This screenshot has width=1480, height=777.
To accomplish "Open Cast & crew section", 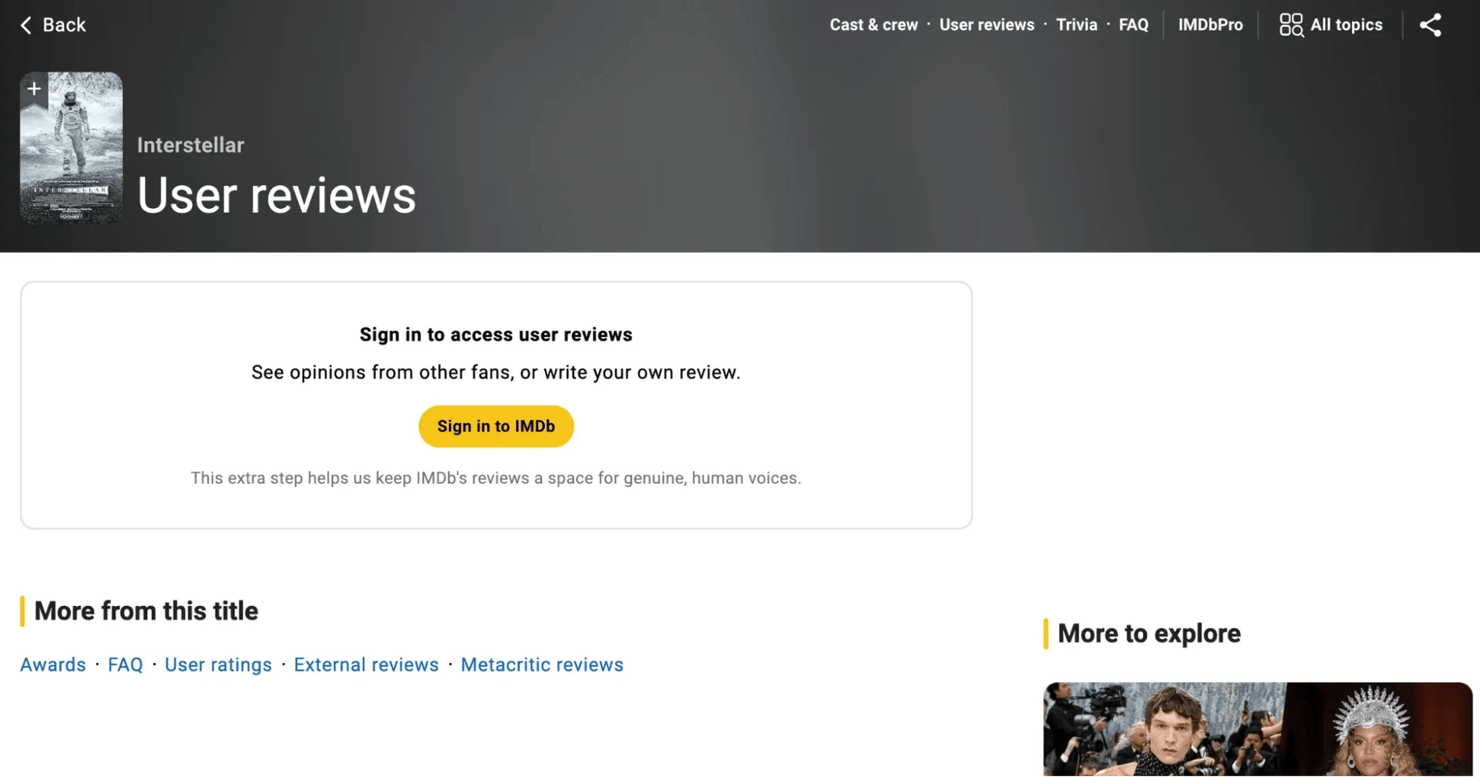I will point(873,25).
